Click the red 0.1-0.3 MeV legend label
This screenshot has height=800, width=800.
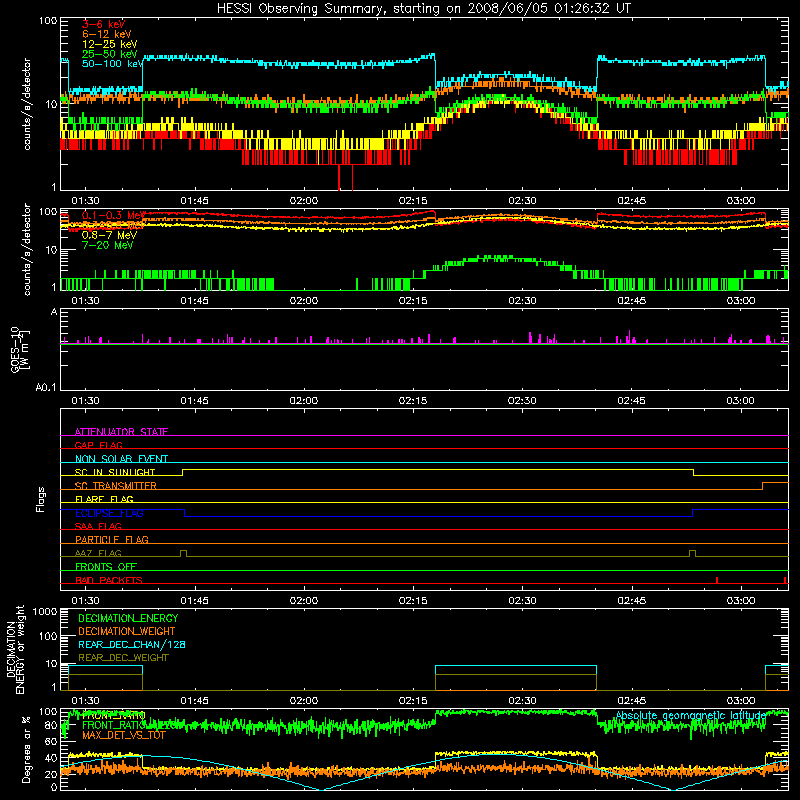(113, 215)
